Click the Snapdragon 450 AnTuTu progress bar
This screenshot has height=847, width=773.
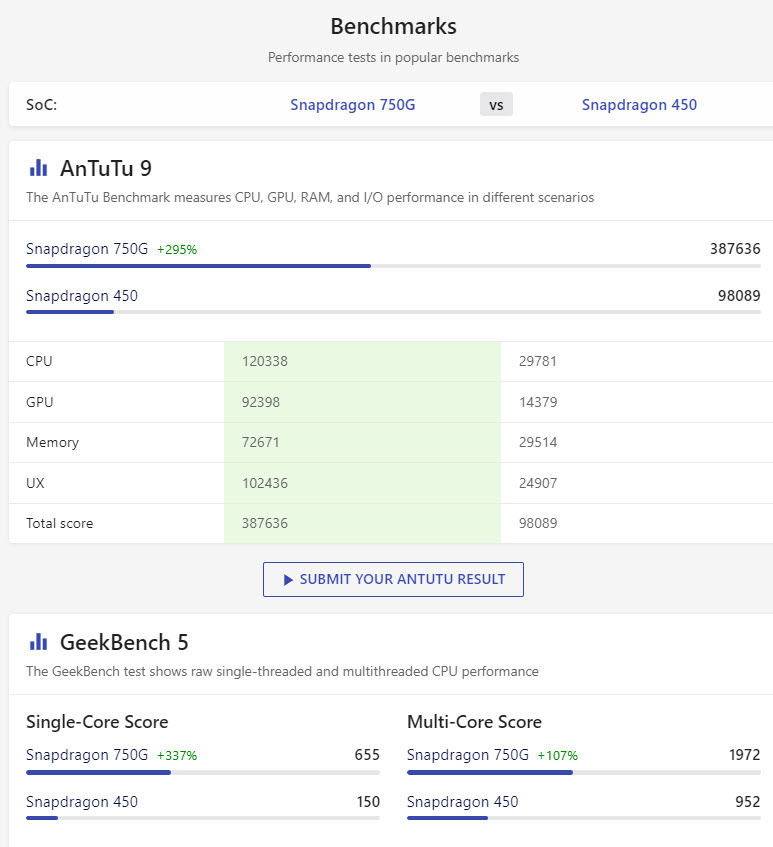(393, 312)
